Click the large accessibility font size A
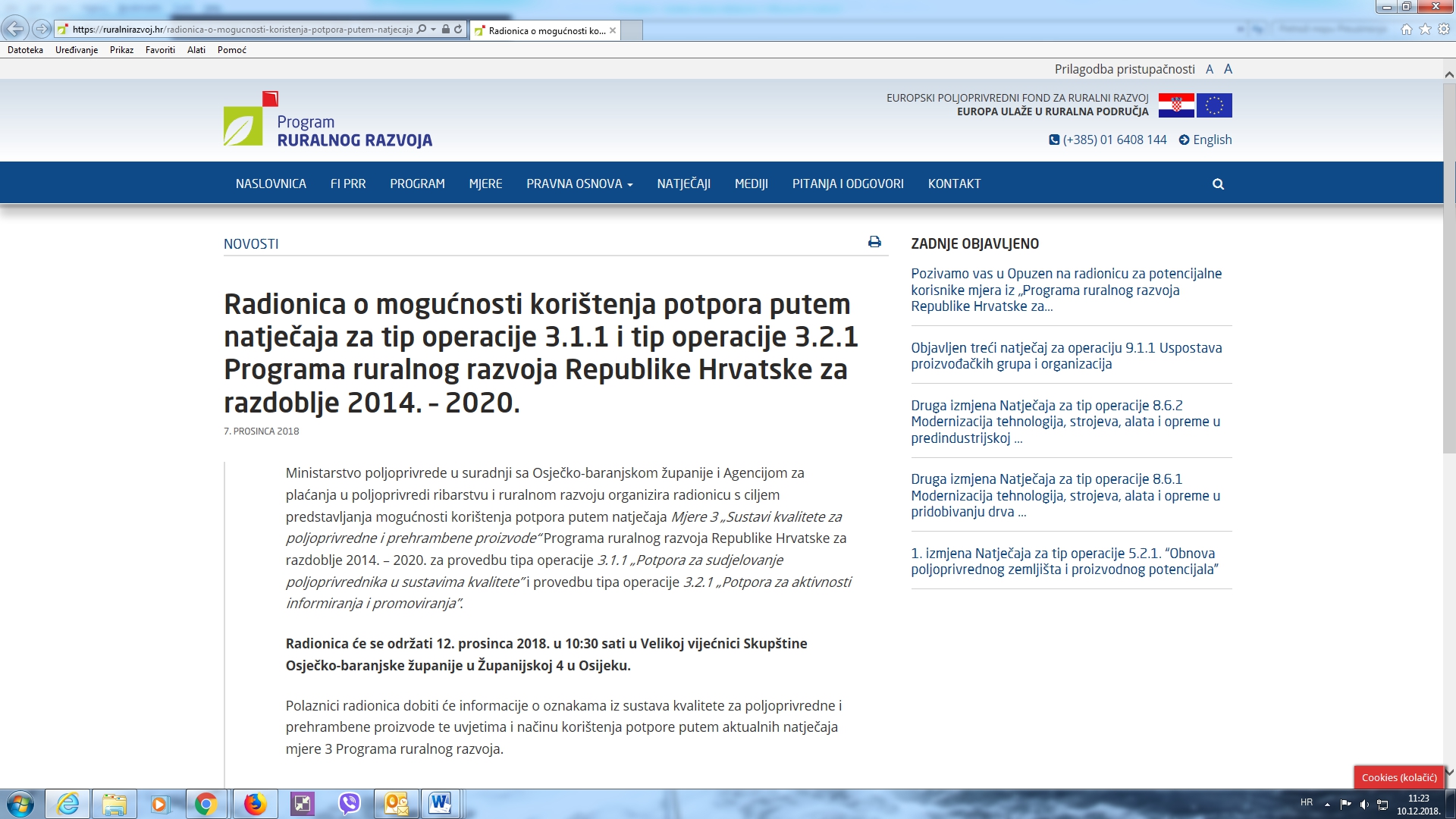The image size is (1456, 819). pos(1228,69)
